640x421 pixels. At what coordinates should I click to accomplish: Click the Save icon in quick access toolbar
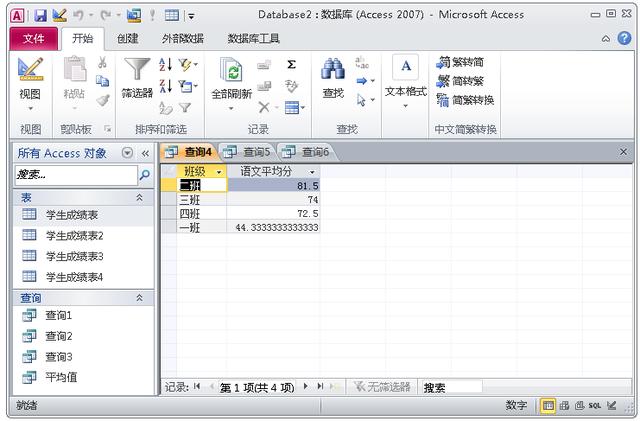click(40, 16)
